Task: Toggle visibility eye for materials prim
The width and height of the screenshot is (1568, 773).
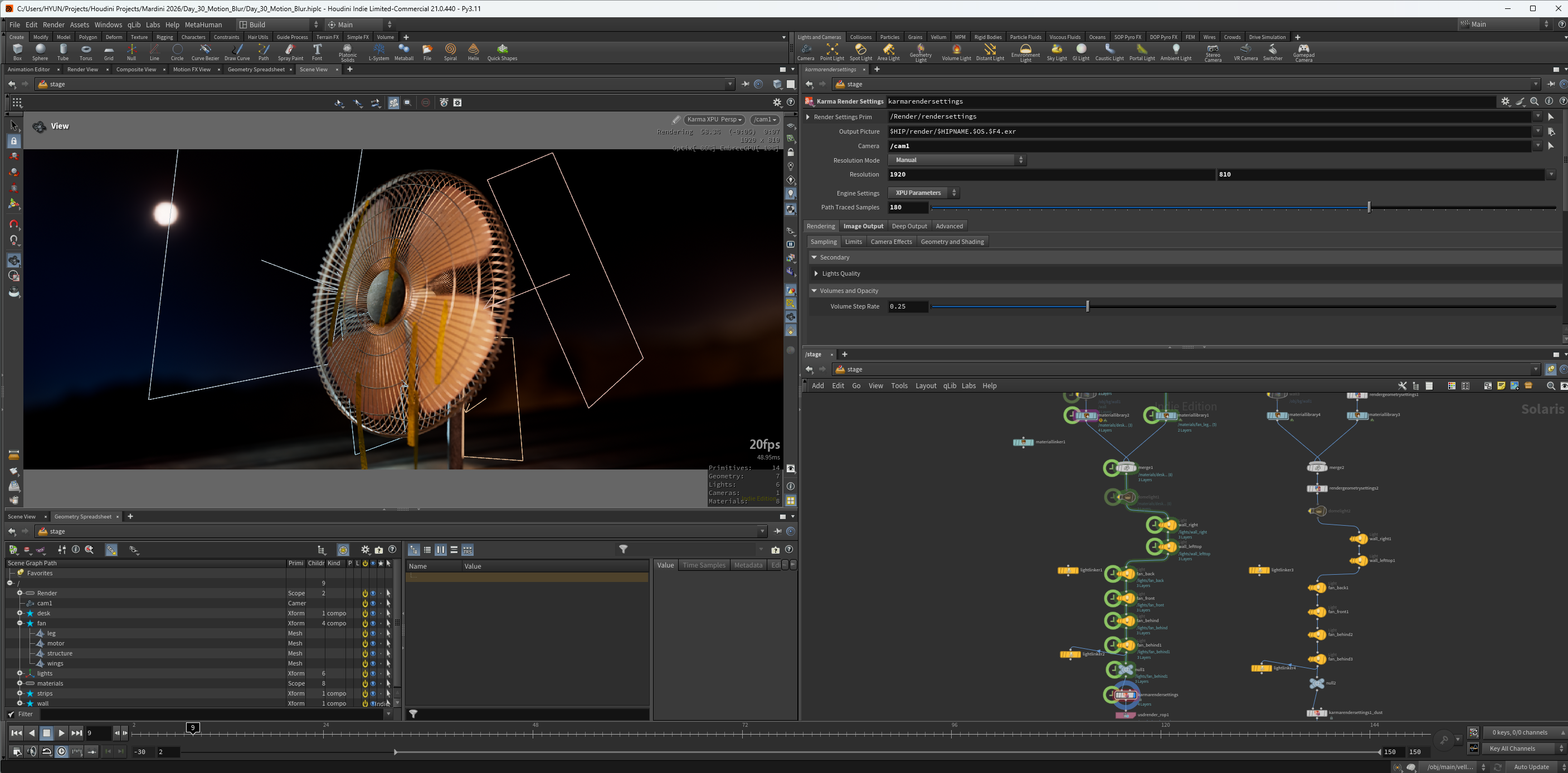Action: (x=373, y=683)
